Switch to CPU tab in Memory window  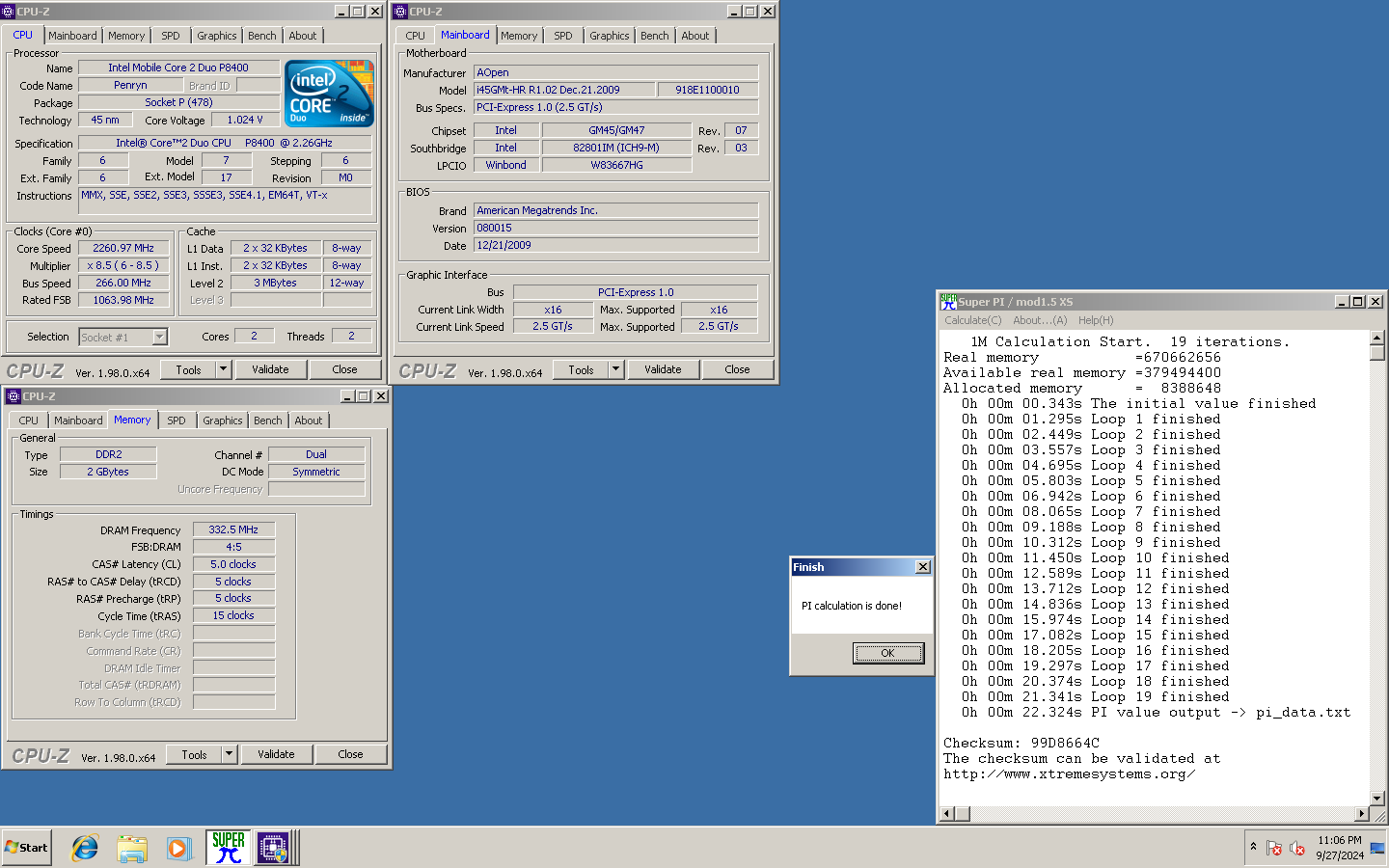click(x=29, y=420)
